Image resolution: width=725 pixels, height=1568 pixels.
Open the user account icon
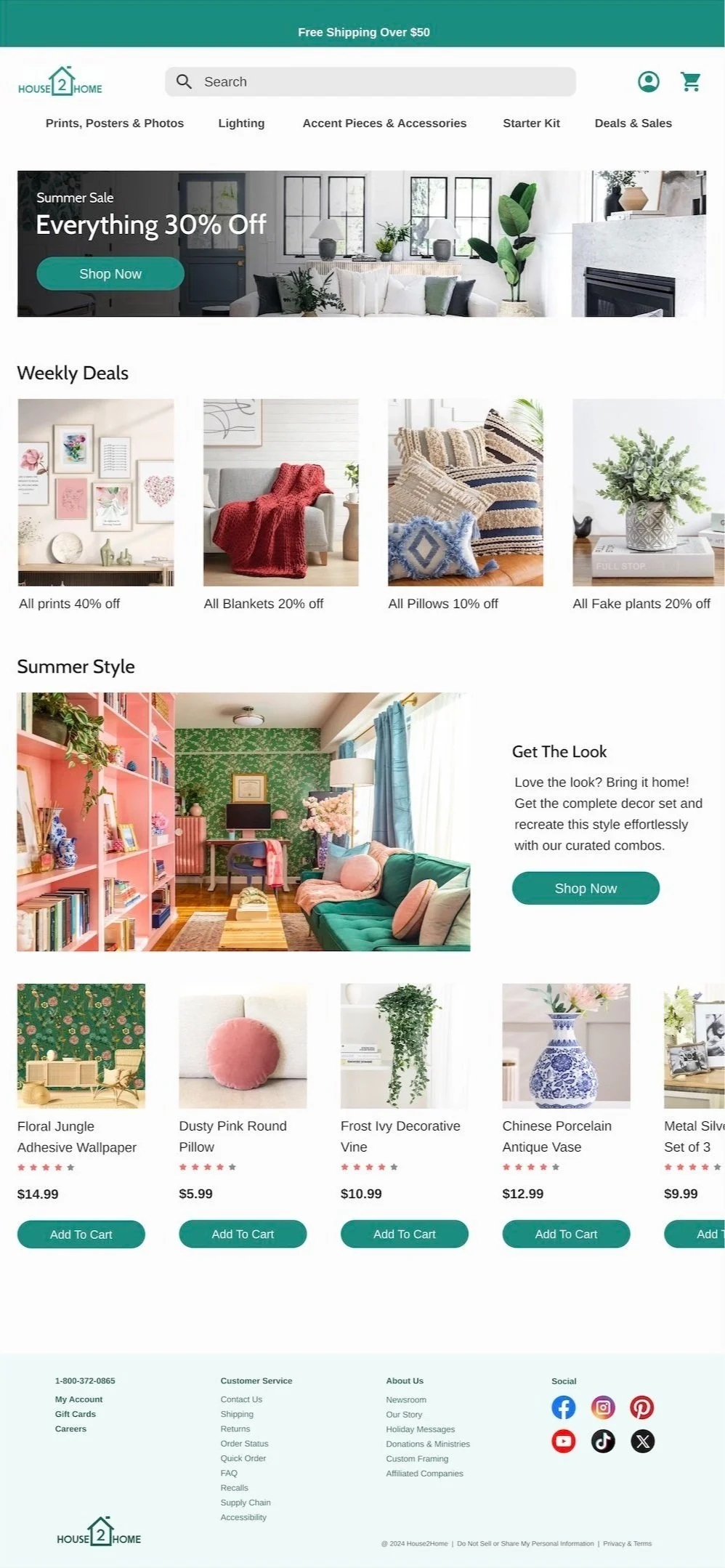point(648,81)
